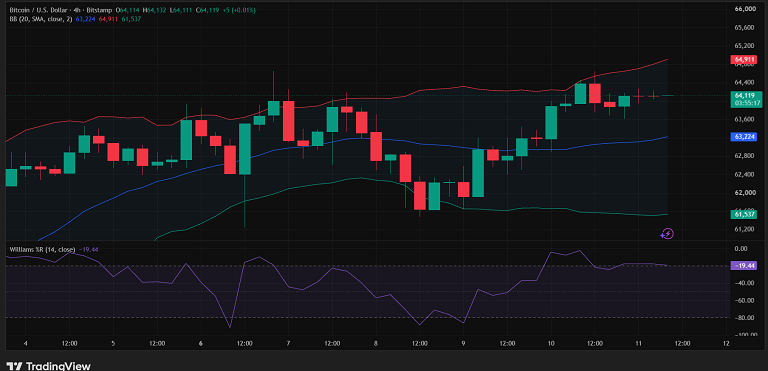The height and width of the screenshot is (371, 768).
Task: Click the 66,000 price axis label
Action: pos(744,9)
